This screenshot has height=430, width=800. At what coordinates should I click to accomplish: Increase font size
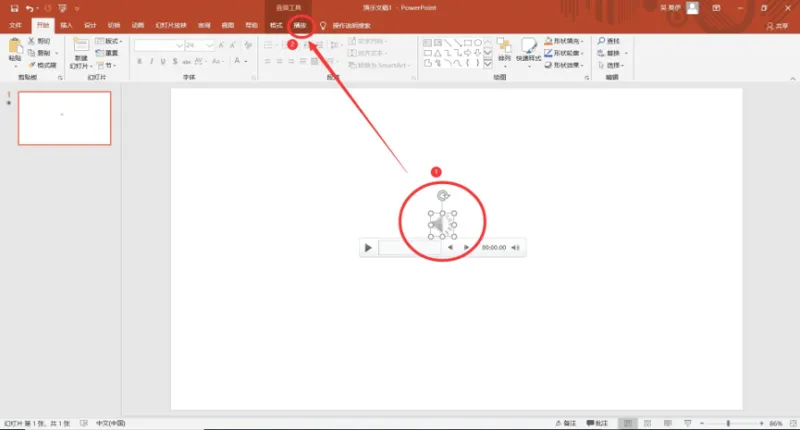221,45
